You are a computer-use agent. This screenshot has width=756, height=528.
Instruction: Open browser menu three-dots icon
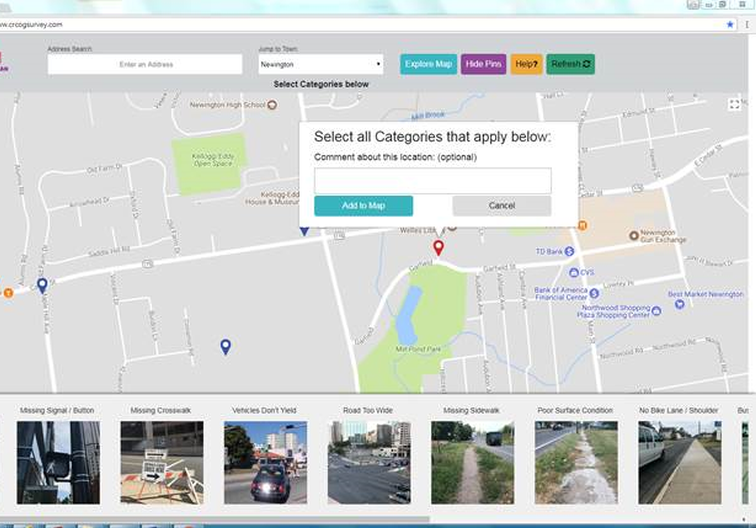point(747,24)
